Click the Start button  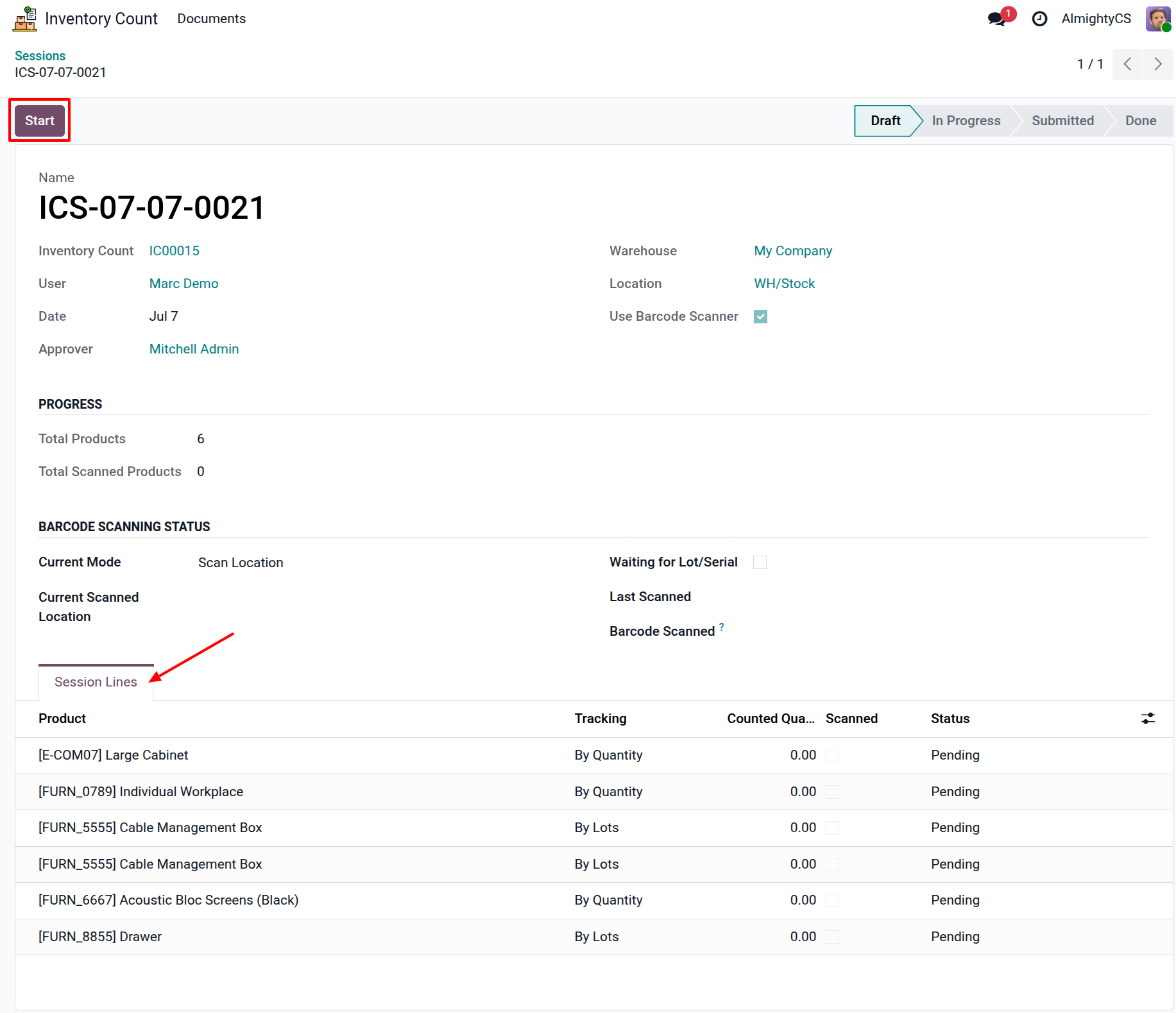tap(40, 121)
